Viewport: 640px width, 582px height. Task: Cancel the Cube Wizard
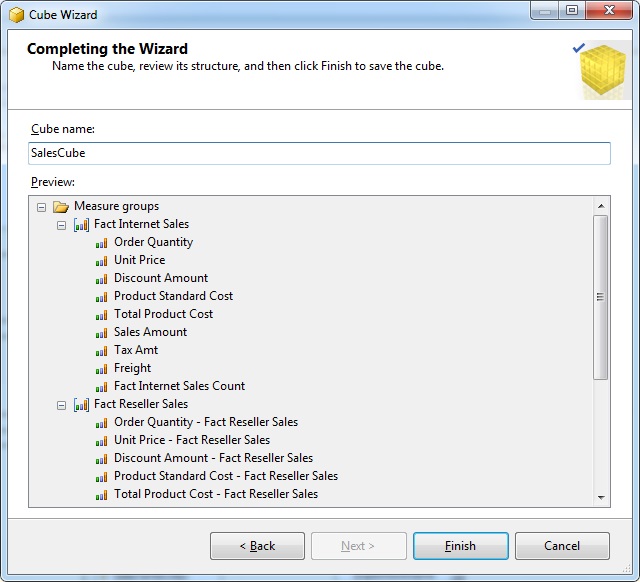[562, 546]
